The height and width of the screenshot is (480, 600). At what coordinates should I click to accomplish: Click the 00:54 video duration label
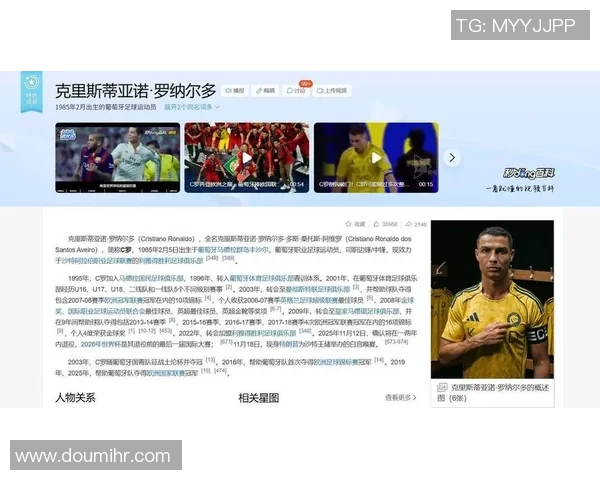coord(297,184)
